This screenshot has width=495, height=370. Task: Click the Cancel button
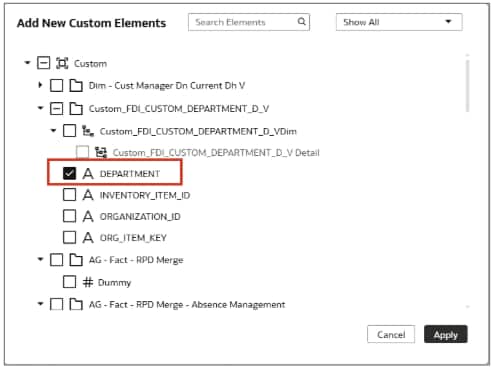point(391,334)
